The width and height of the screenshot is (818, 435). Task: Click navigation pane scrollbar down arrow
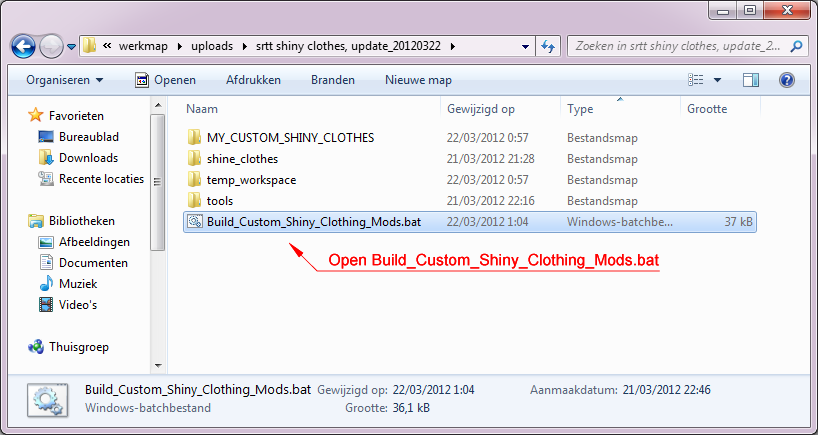pos(158,366)
